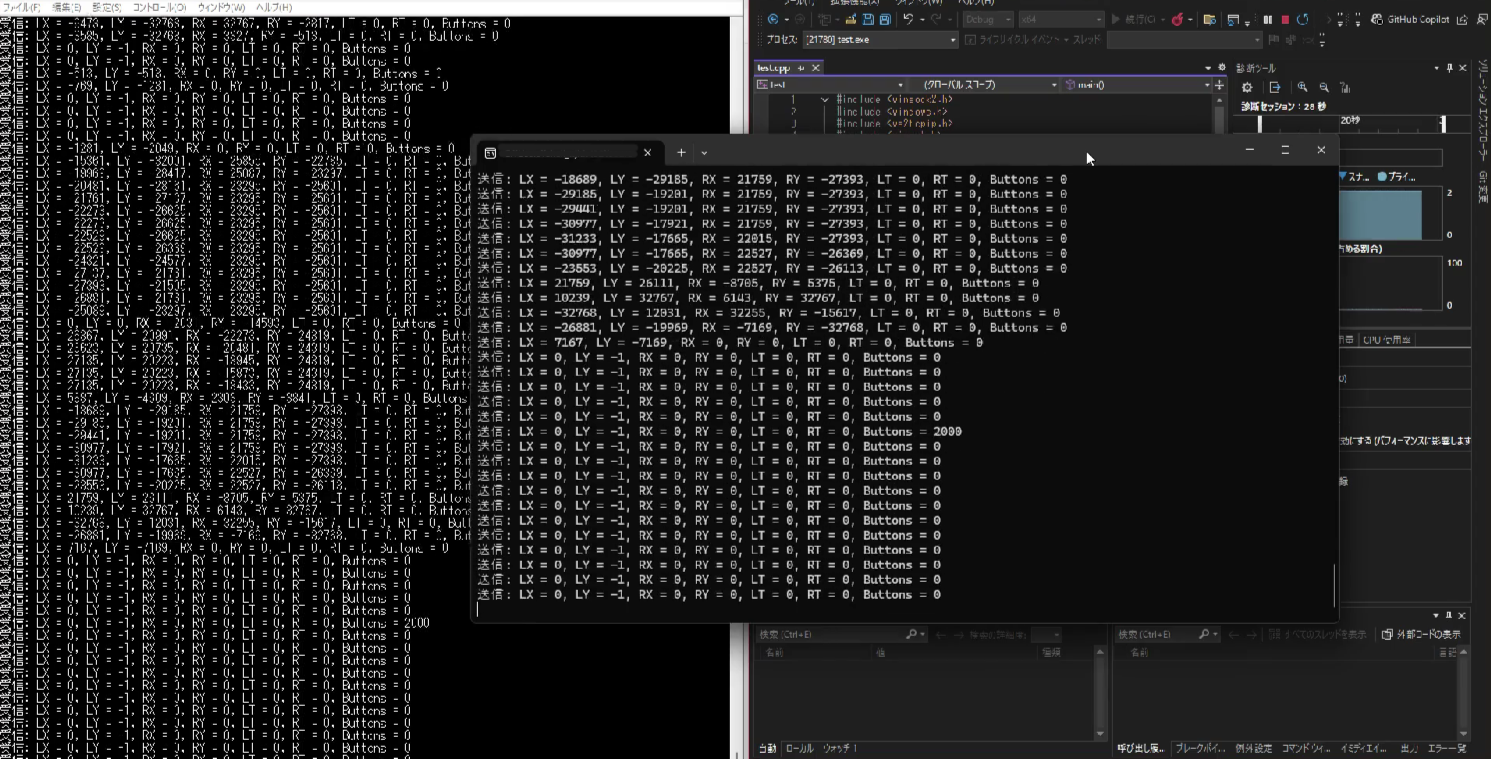Open the Window menu in the left console window
This screenshot has width=1491, height=759.
pos(221,7)
